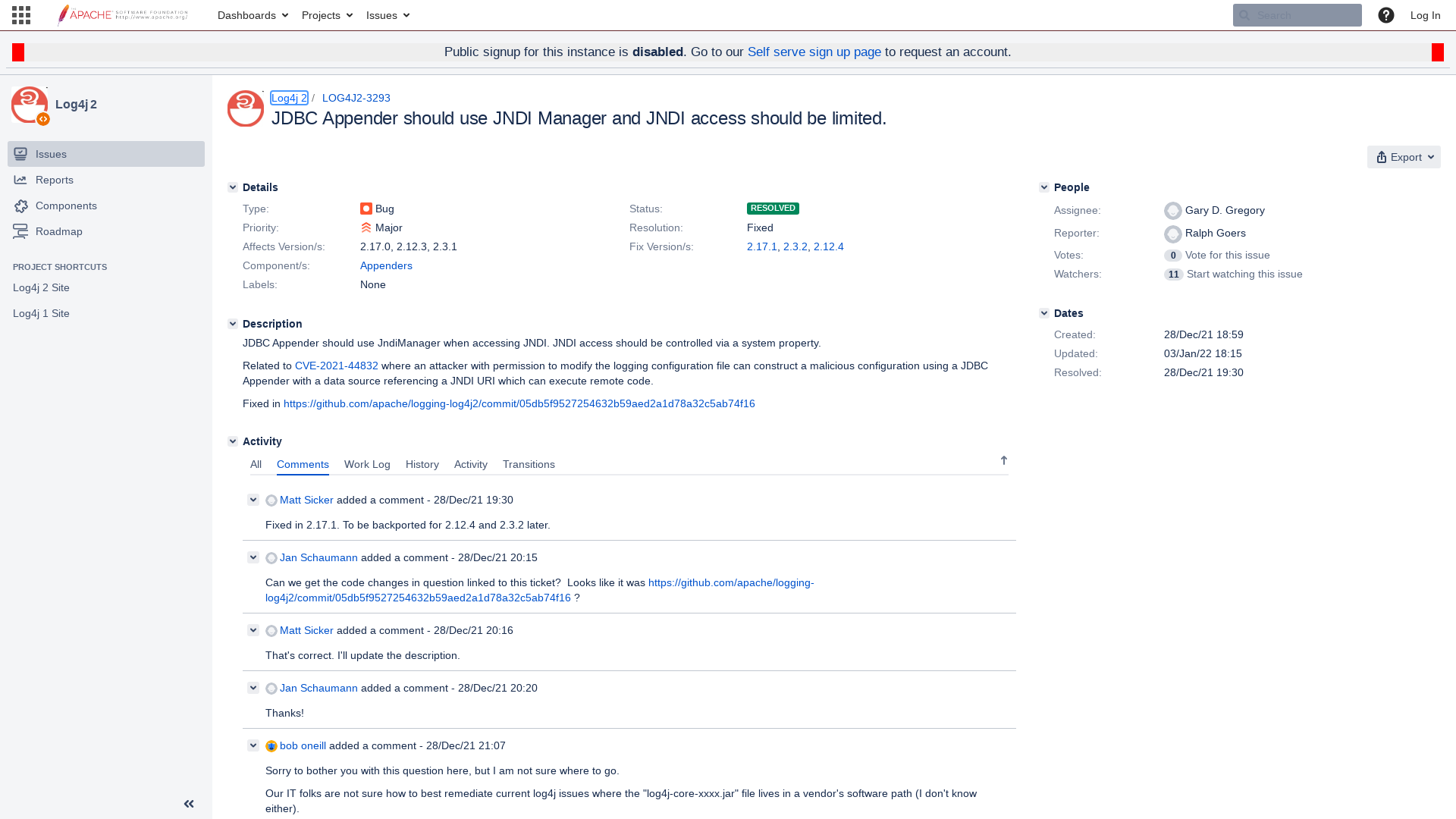The height and width of the screenshot is (819, 1456).
Task: Open the Reports sidebar item
Action: (106, 180)
